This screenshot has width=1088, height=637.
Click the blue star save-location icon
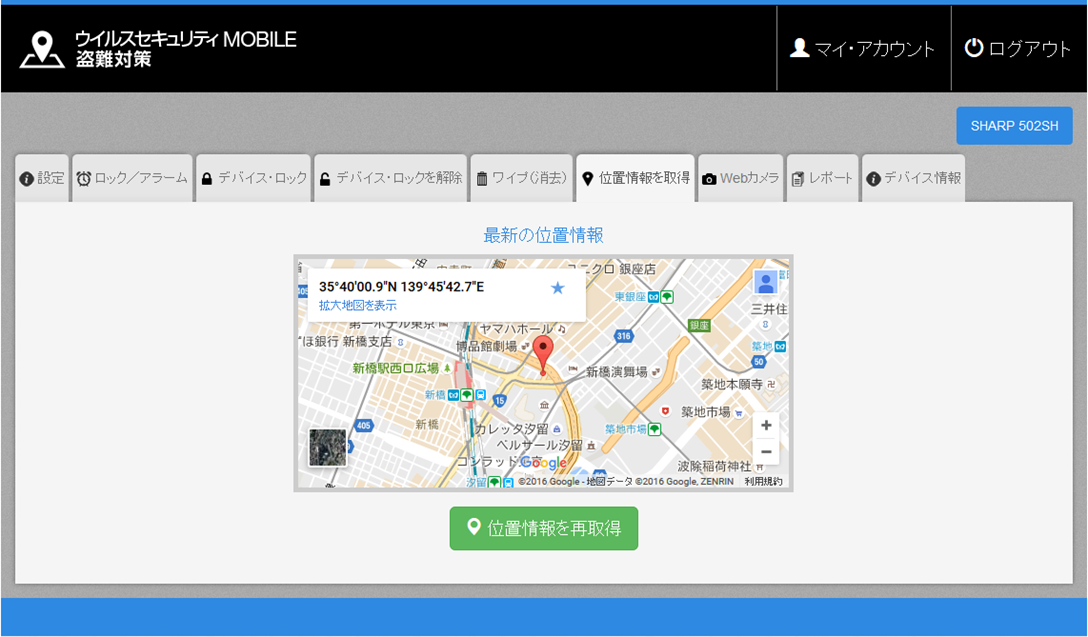point(558,288)
